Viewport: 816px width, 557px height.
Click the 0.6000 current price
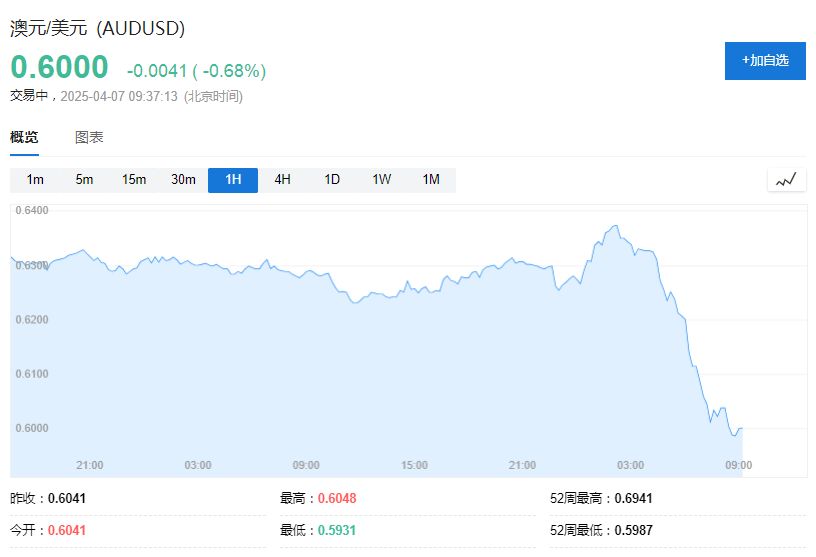coord(59,68)
